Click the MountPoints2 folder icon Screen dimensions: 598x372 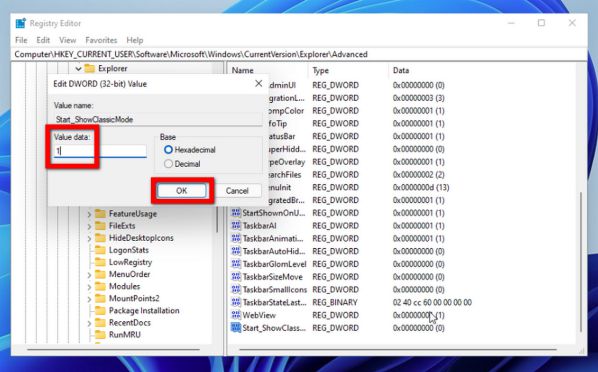pyautogui.click(x=100, y=298)
